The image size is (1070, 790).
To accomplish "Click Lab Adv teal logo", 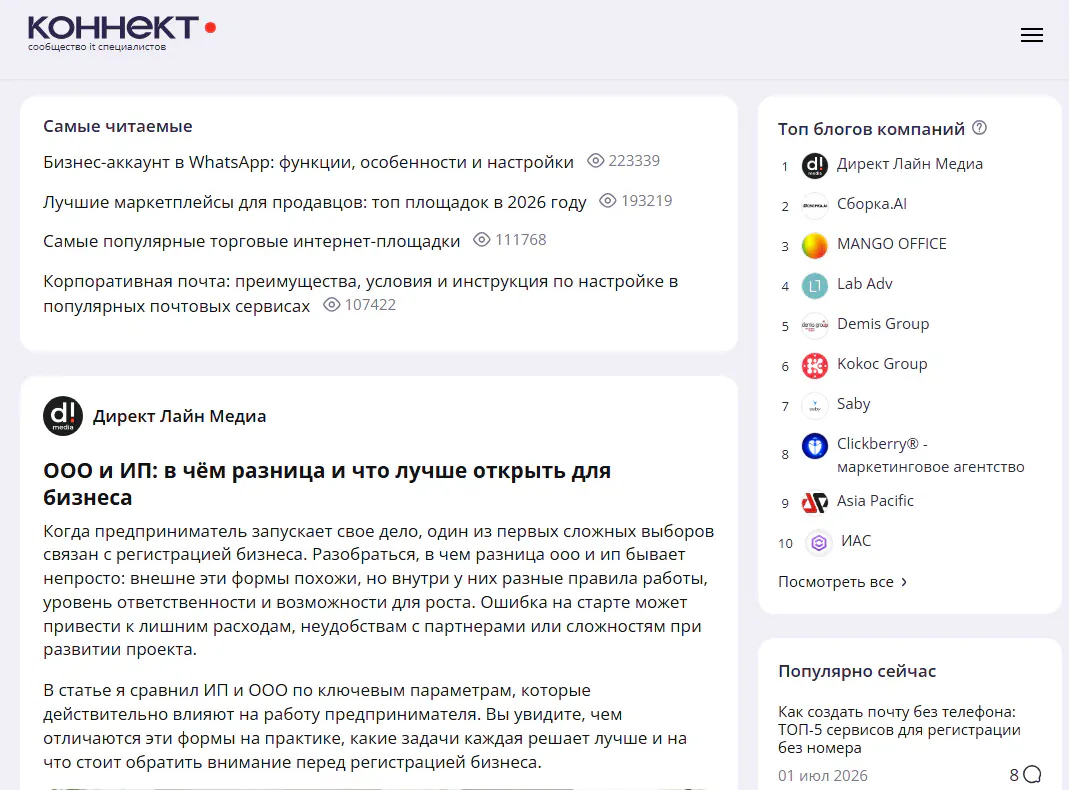I will (814, 285).
